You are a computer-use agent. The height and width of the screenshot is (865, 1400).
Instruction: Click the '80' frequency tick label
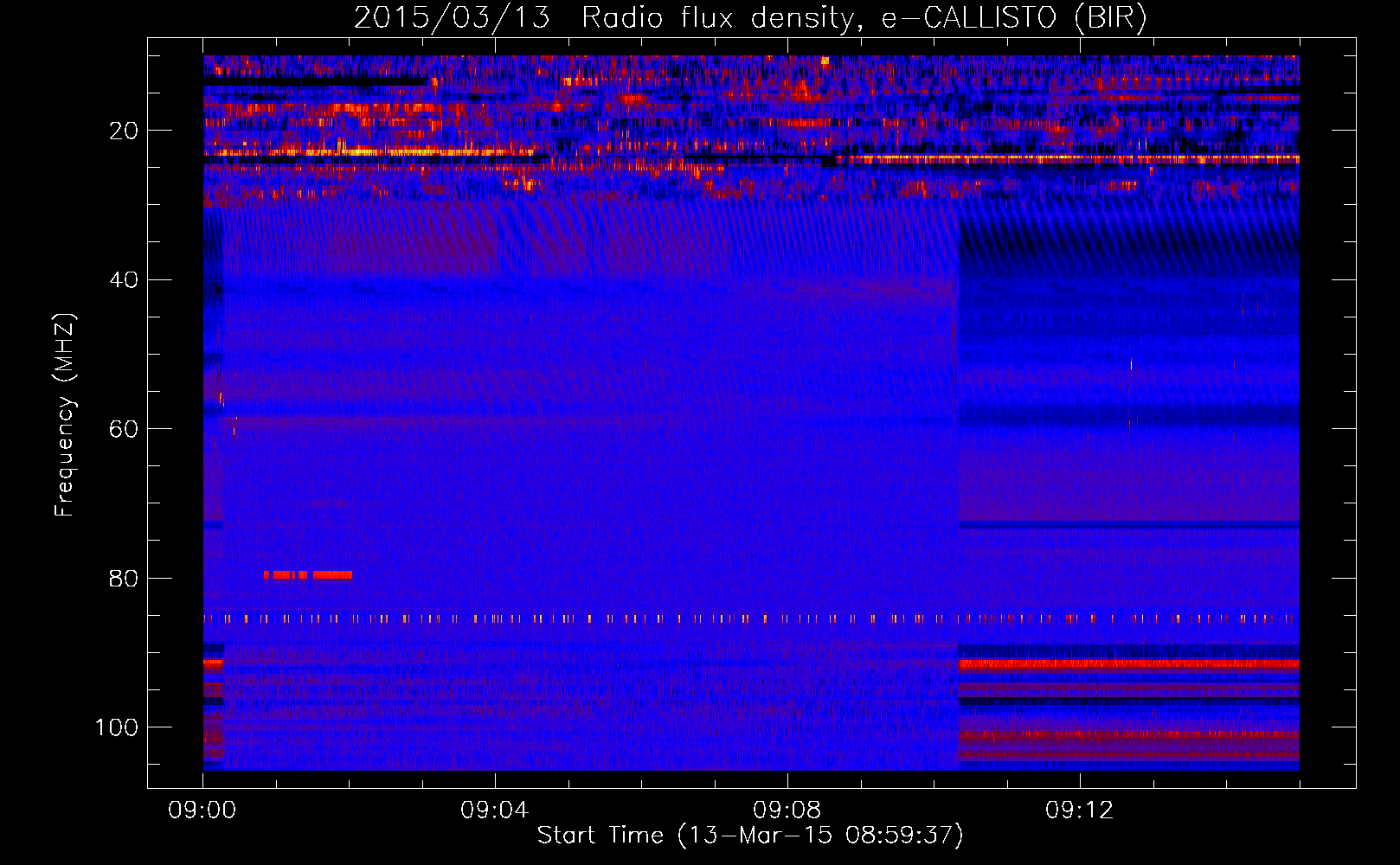(125, 578)
